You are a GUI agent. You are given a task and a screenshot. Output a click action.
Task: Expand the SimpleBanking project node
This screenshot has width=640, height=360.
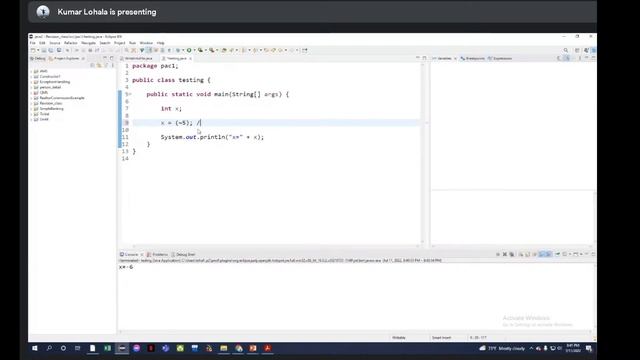(31, 109)
